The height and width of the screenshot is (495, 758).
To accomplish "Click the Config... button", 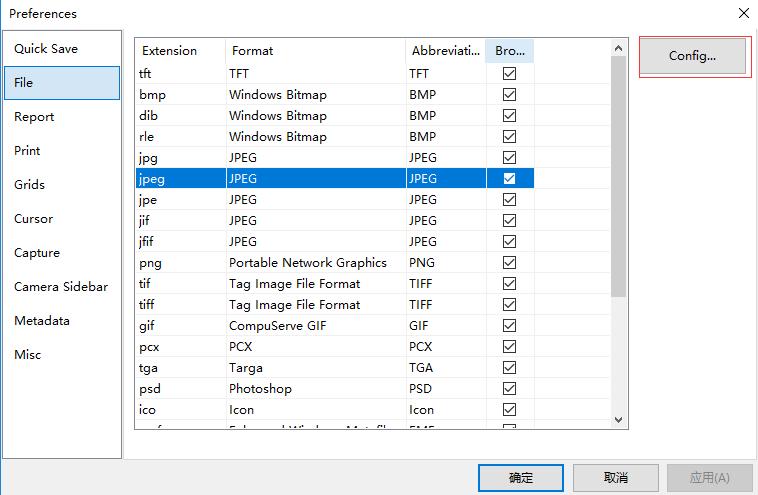I will [693, 57].
